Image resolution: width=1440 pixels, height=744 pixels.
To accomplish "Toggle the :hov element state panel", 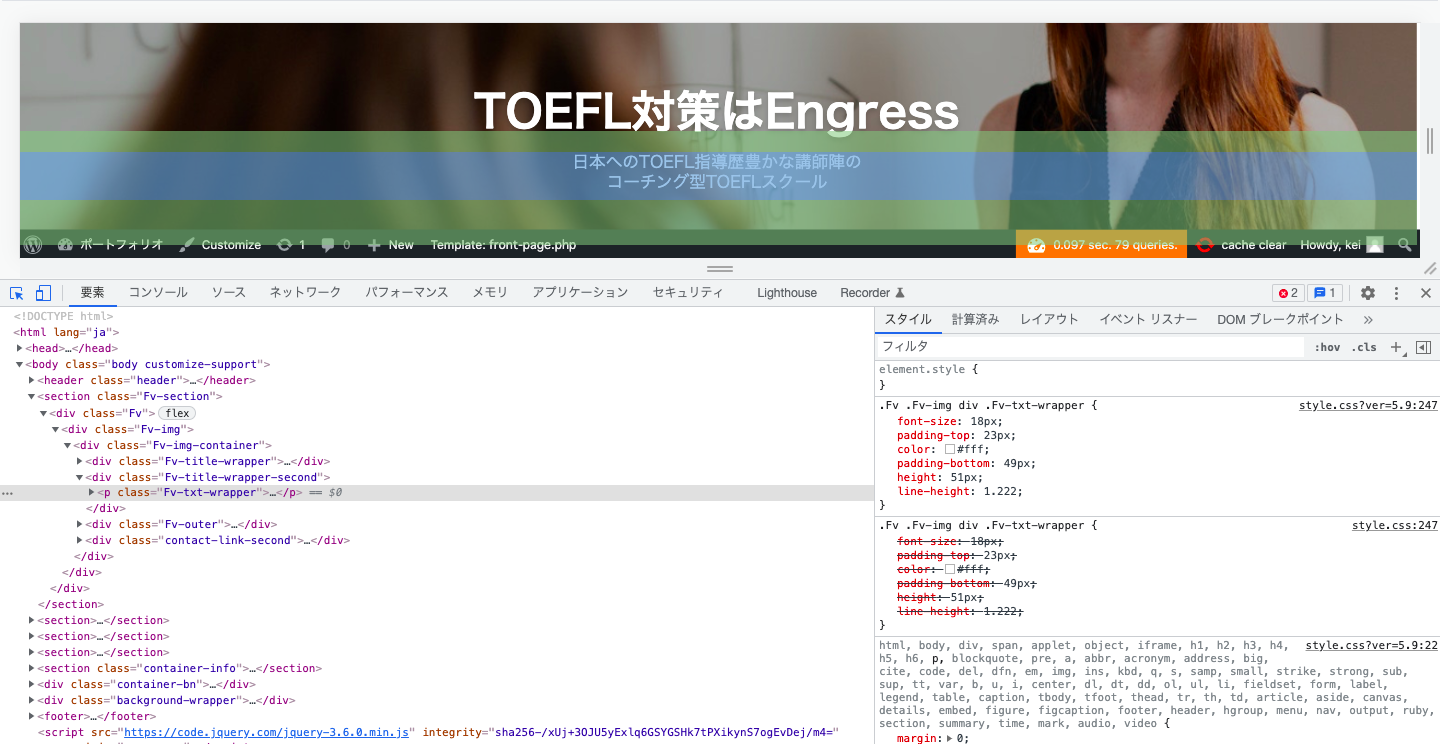I will [1328, 347].
